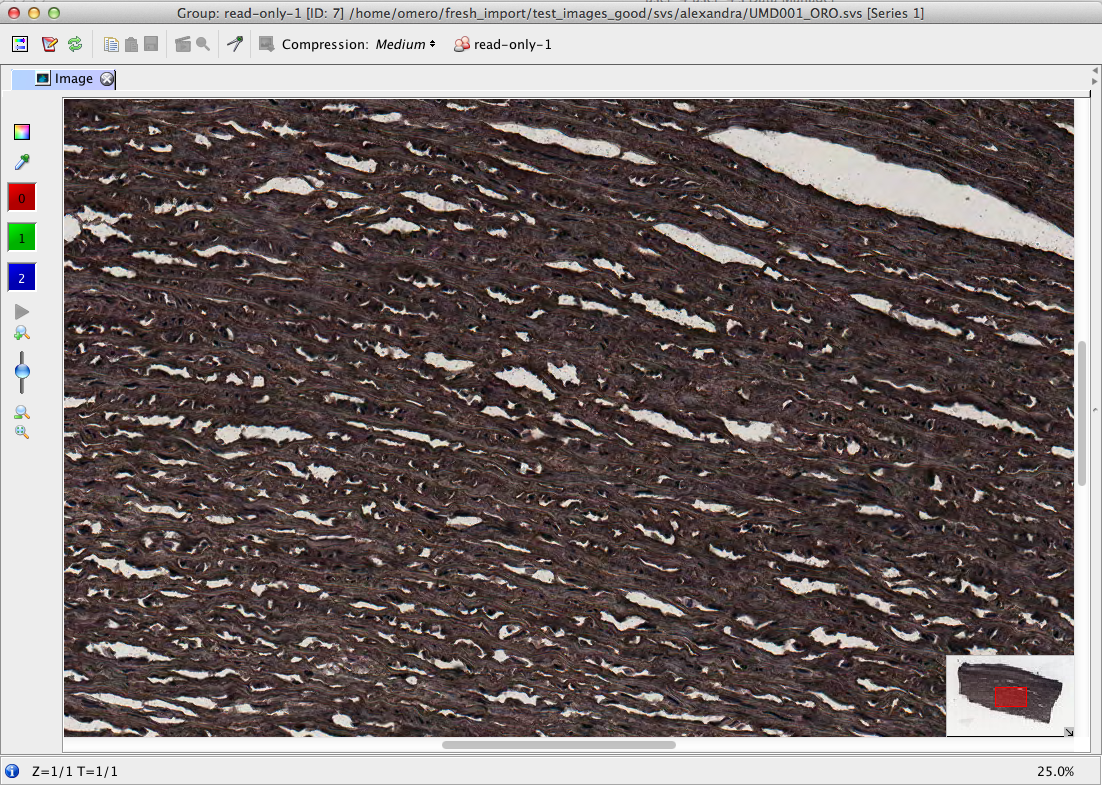Toggle blue channel 2 button
This screenshot has width=1102, height=785.
[22, 277]
